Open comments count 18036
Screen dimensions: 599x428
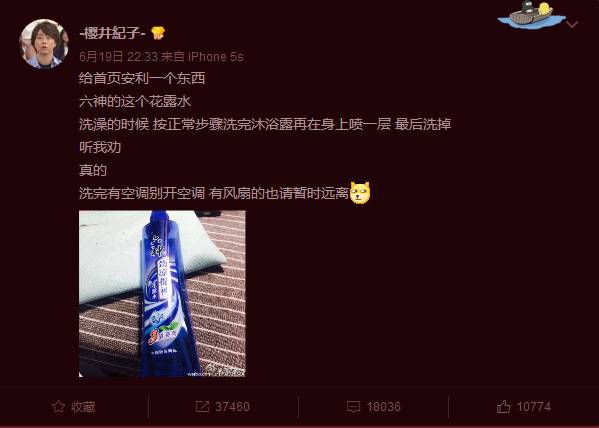(384, 407)
